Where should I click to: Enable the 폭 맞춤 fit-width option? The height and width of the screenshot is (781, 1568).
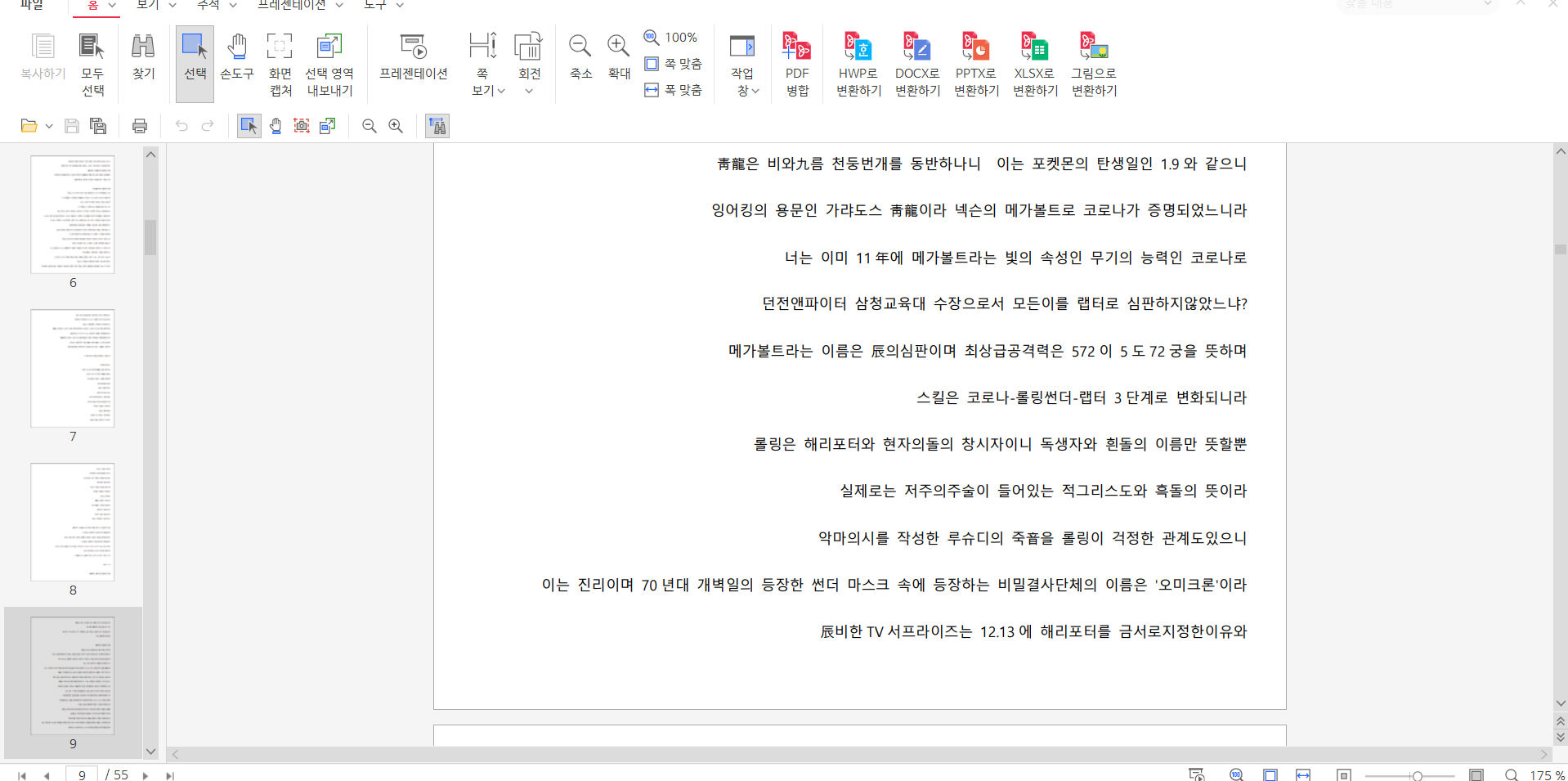tap(674, 90)
